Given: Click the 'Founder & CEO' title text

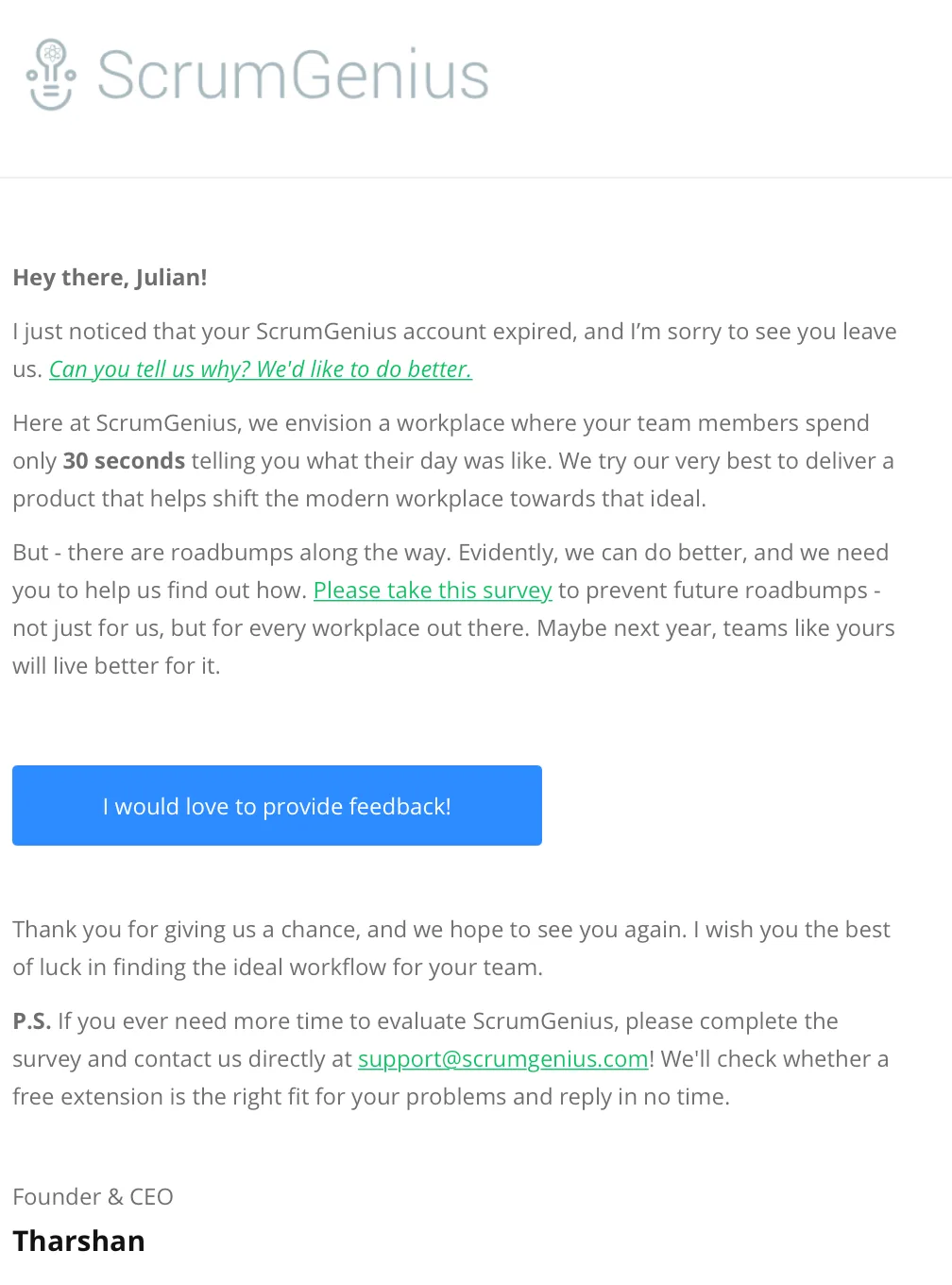Looking at the screenshot, I should click(x=93, y=1197).
